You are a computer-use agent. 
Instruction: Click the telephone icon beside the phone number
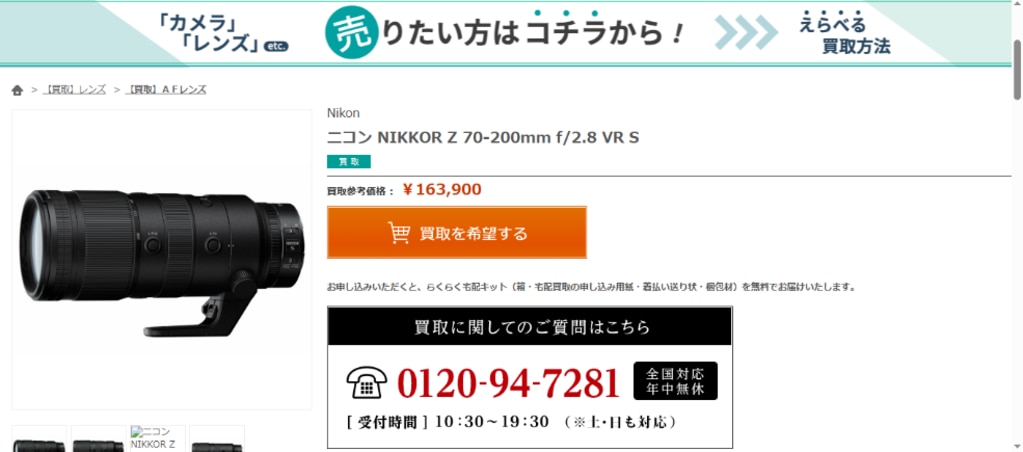coord(367,382)
